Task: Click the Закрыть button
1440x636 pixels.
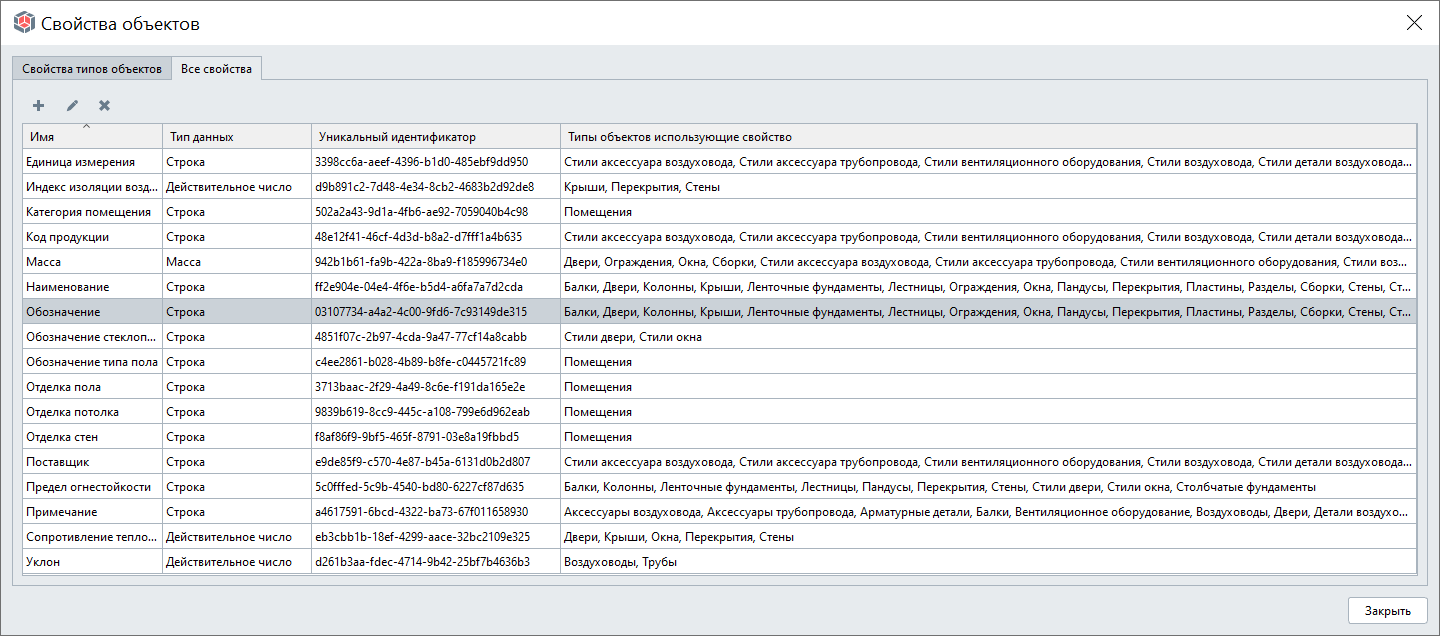Action: [x=1387, y=611]
